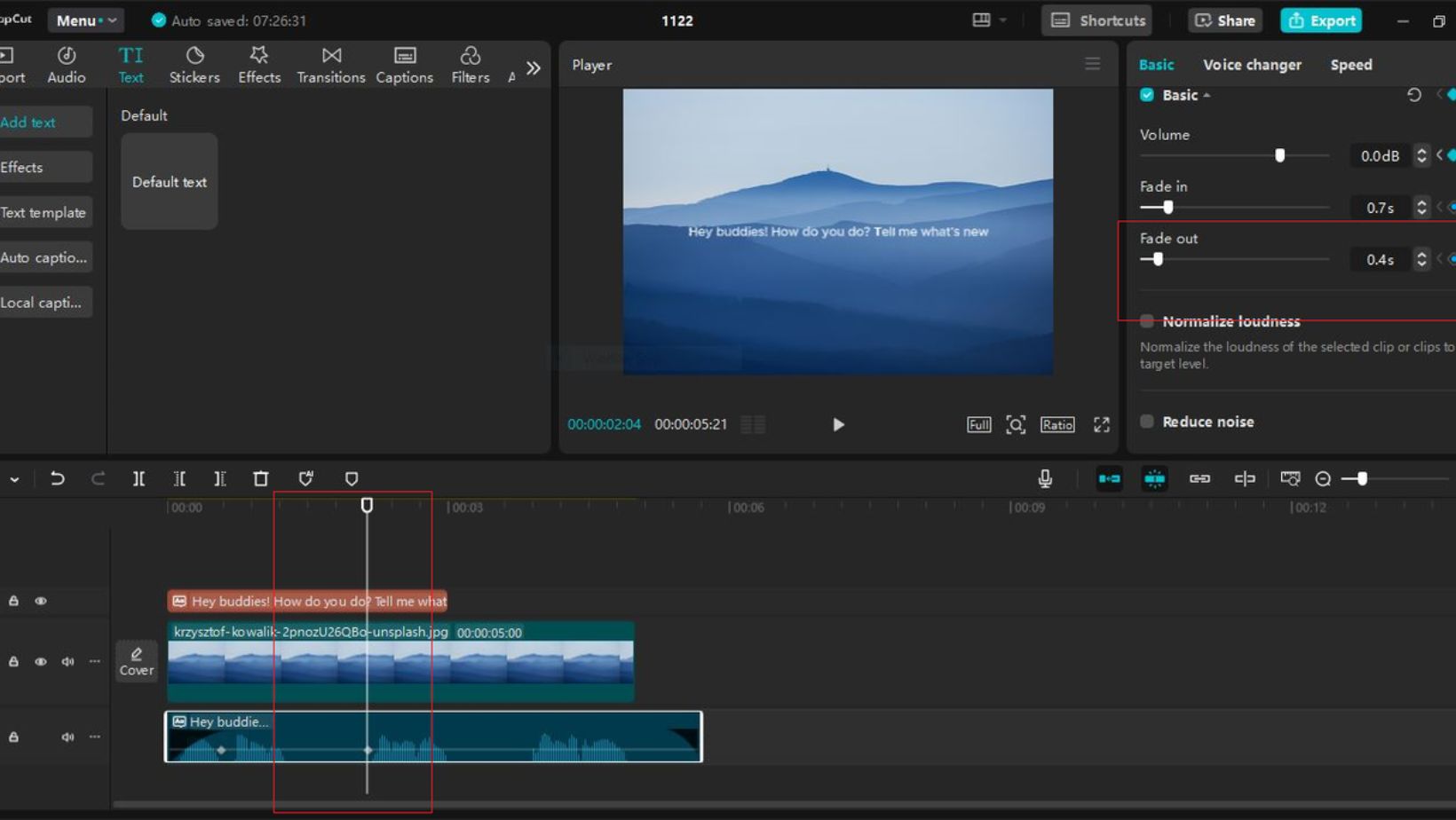Add a marker with shield icon
The width and height of the screenshot is (1456, 820).
click(352, 478)
